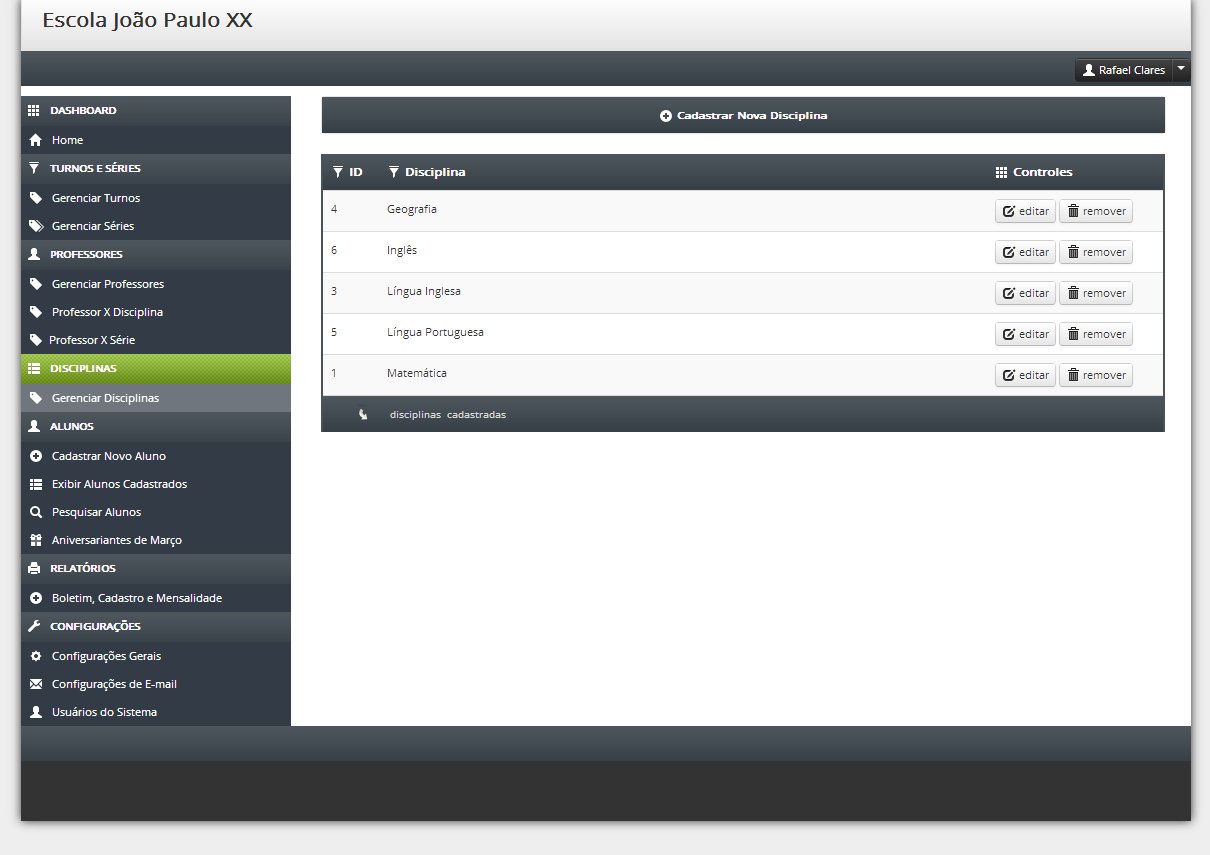Click the gear icon beside Configurações Gerais

coord(36,656)
